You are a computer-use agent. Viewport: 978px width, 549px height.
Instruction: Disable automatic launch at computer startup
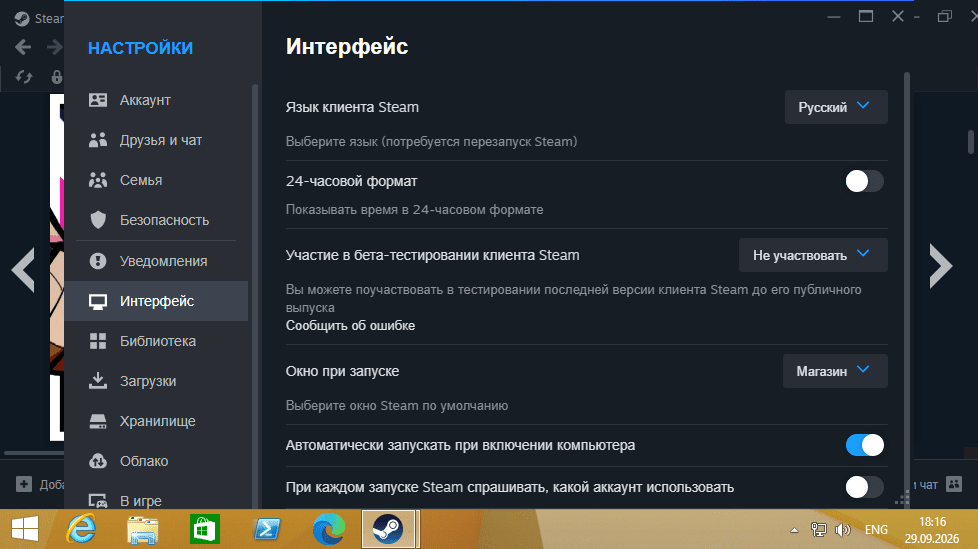point(864,445)
